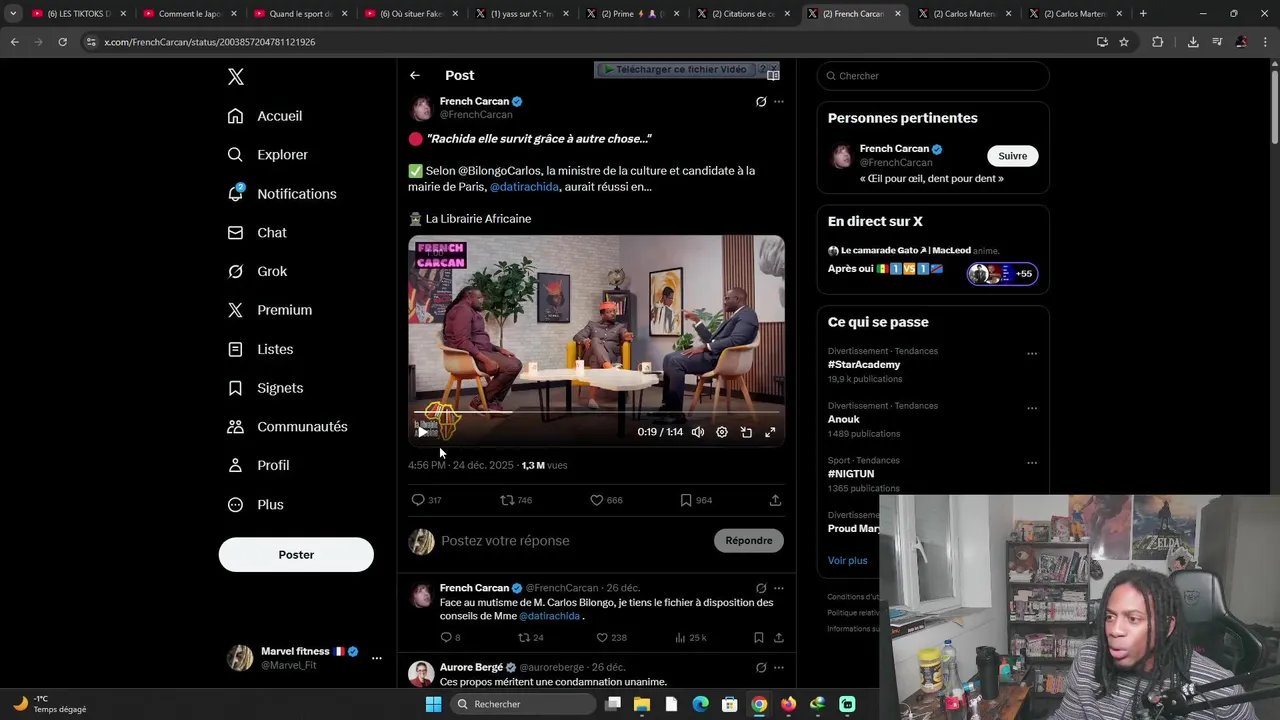Open more options on Aurore Bergé reply
Viewport: 1280px width, 720px height.
click(779, 668)
